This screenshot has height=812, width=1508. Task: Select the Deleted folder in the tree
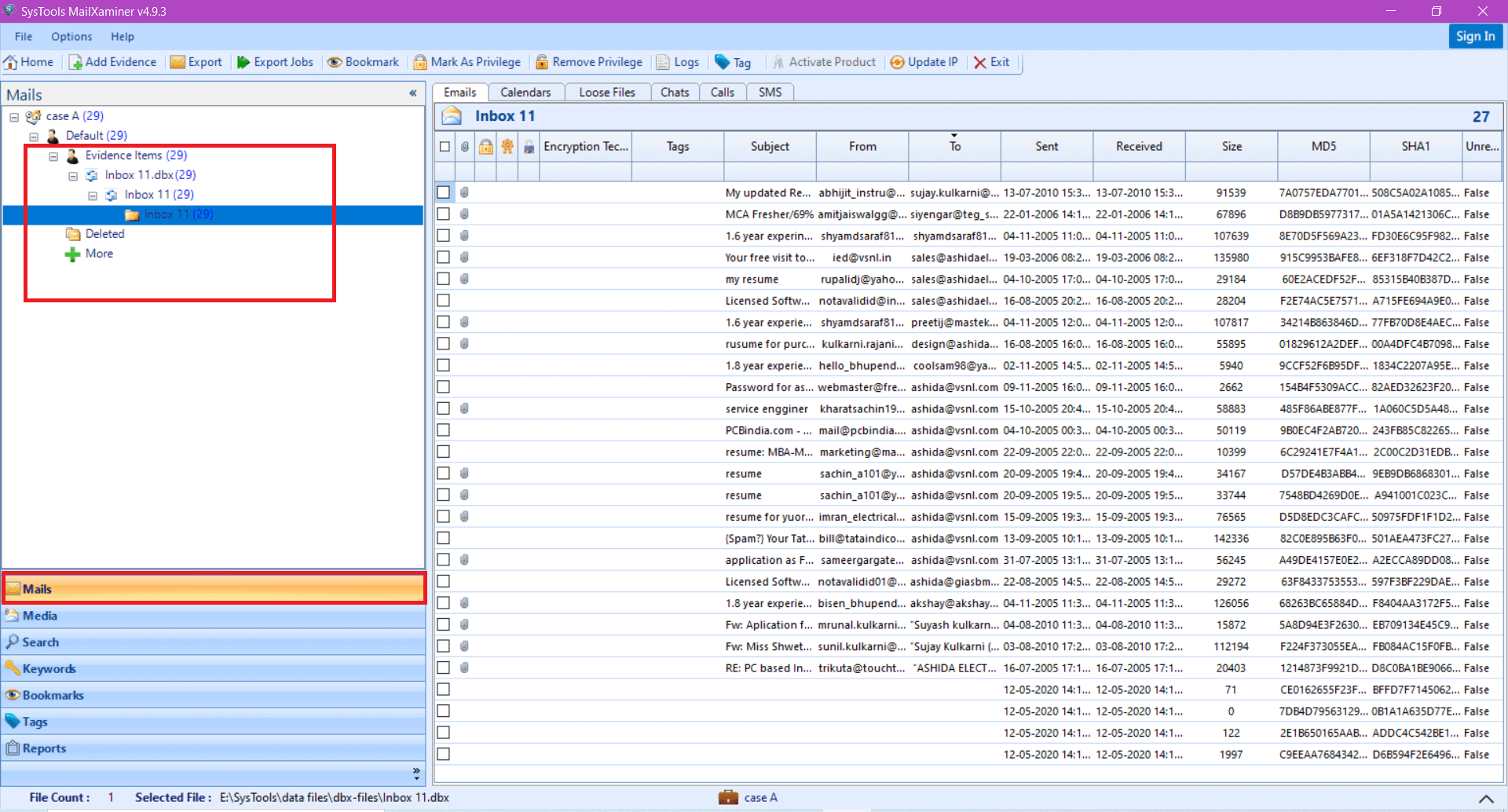click(104, 233)
